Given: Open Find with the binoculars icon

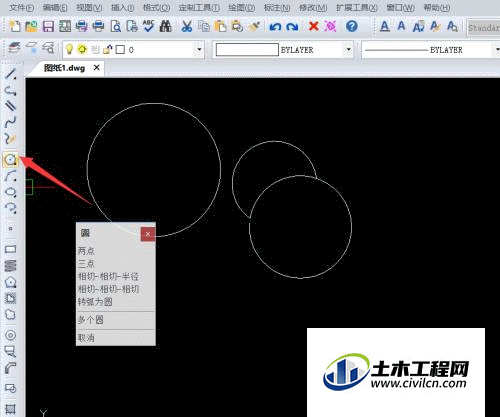Looking at the screenshot, I should click(165, 26).
